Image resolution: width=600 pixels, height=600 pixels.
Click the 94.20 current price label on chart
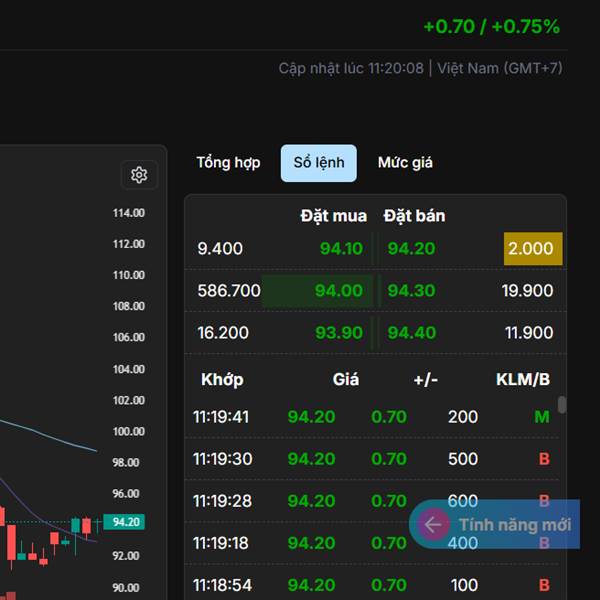pyautogui.click(x=124, y=522)
